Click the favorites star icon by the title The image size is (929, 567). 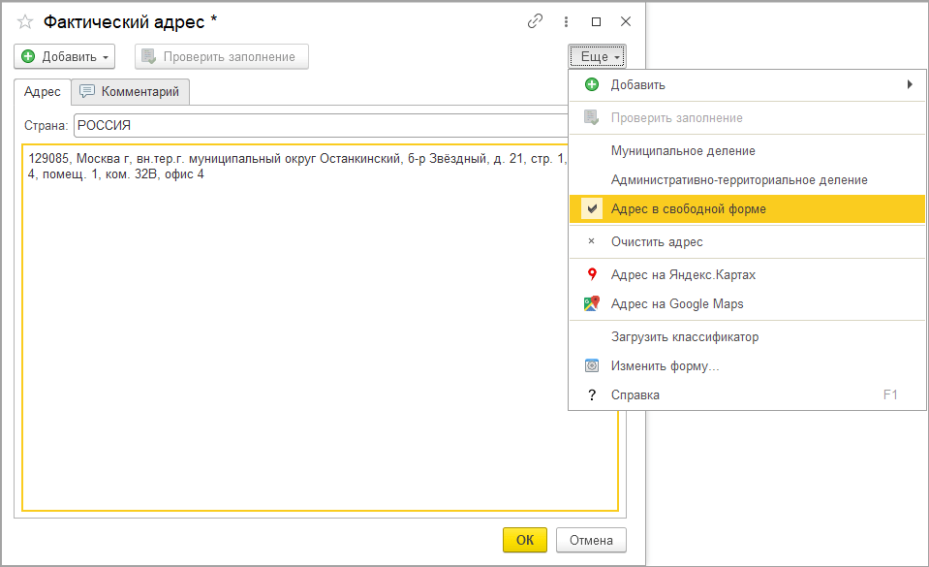tap(25, 22)
